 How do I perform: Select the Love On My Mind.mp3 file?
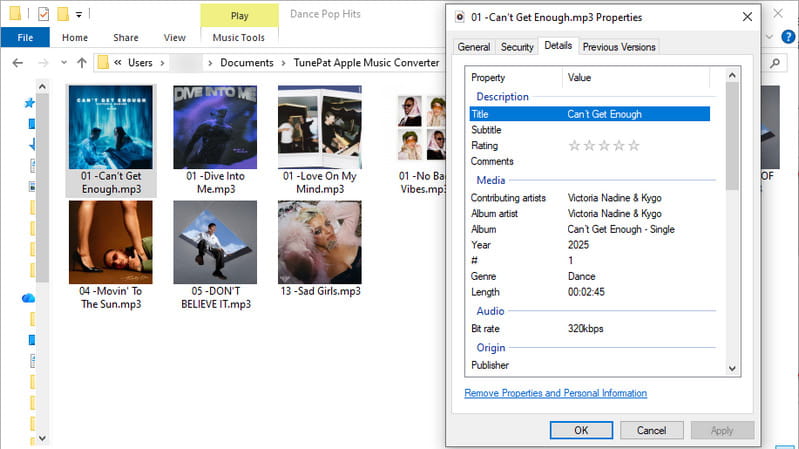tap(319, 140)
